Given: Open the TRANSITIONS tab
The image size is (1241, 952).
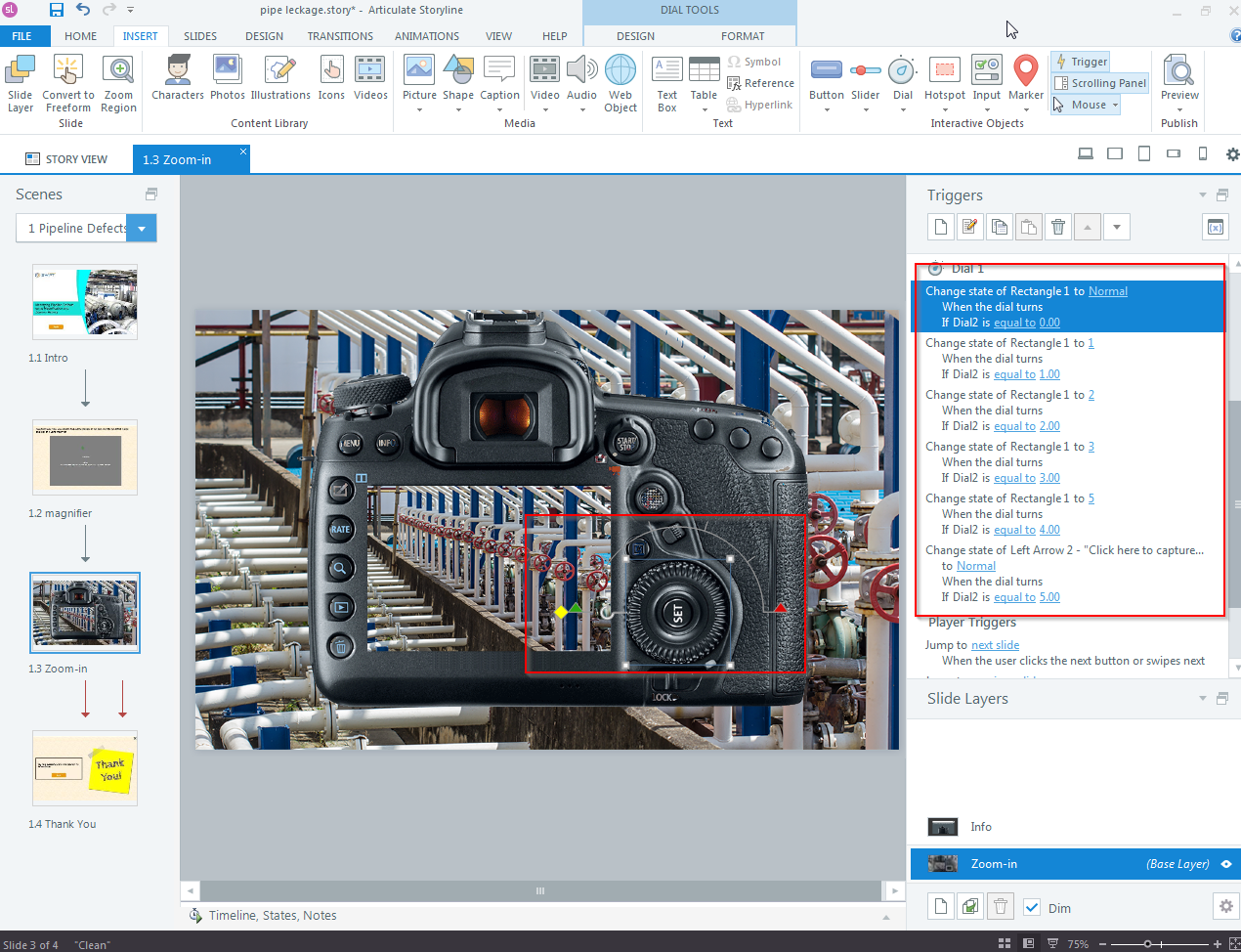Looking at the screenshot, I should coord(340,36).
